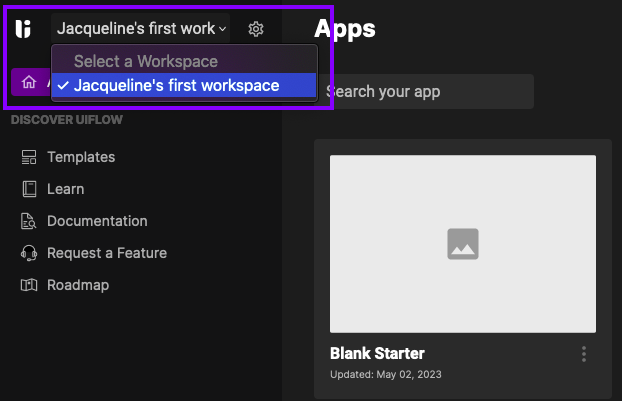Open the Blank Starter app thumbnail
Image resolution: width=622 pixels, height=401 pixels.
(463, 244)
